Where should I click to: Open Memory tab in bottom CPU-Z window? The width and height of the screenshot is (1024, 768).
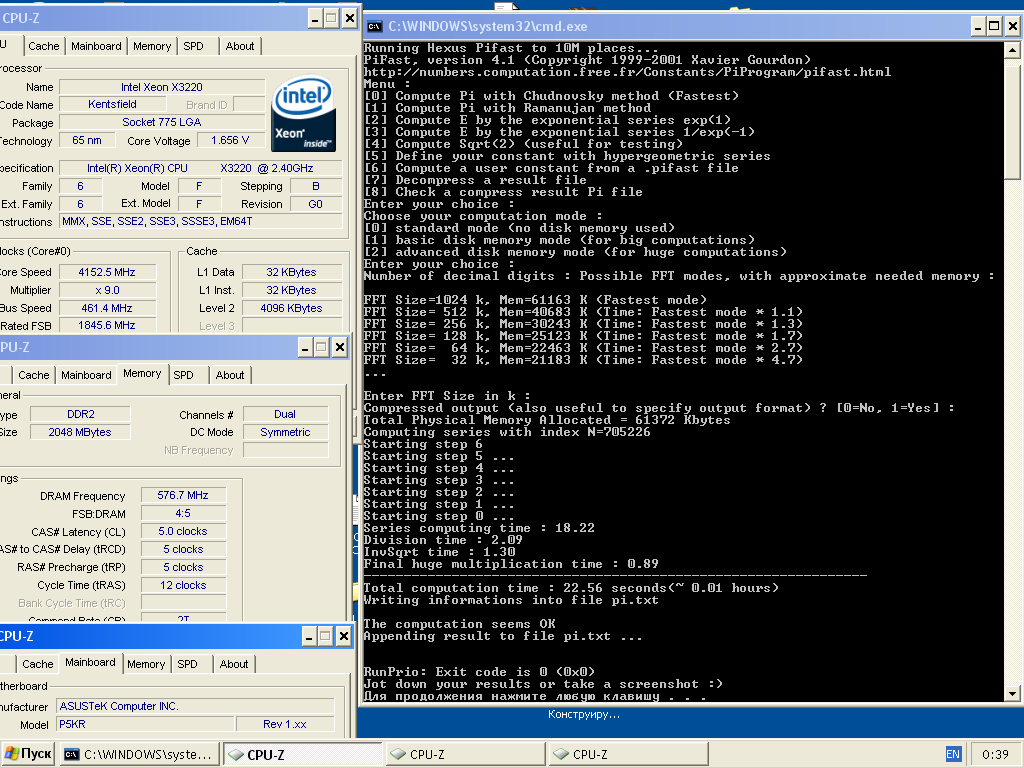146,664
